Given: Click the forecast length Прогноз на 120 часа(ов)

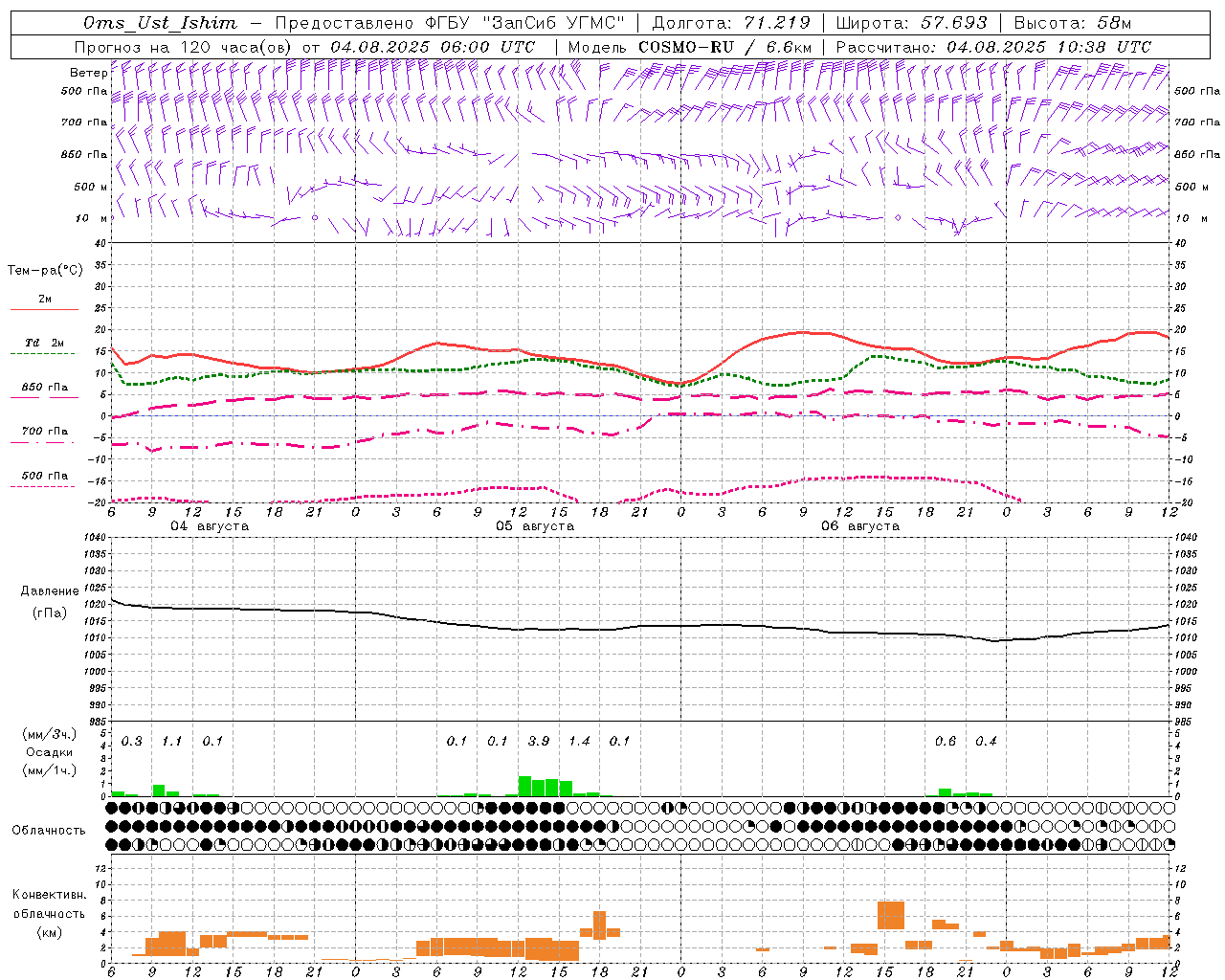Looking at the screenshot, I should (x=184, y=47).
